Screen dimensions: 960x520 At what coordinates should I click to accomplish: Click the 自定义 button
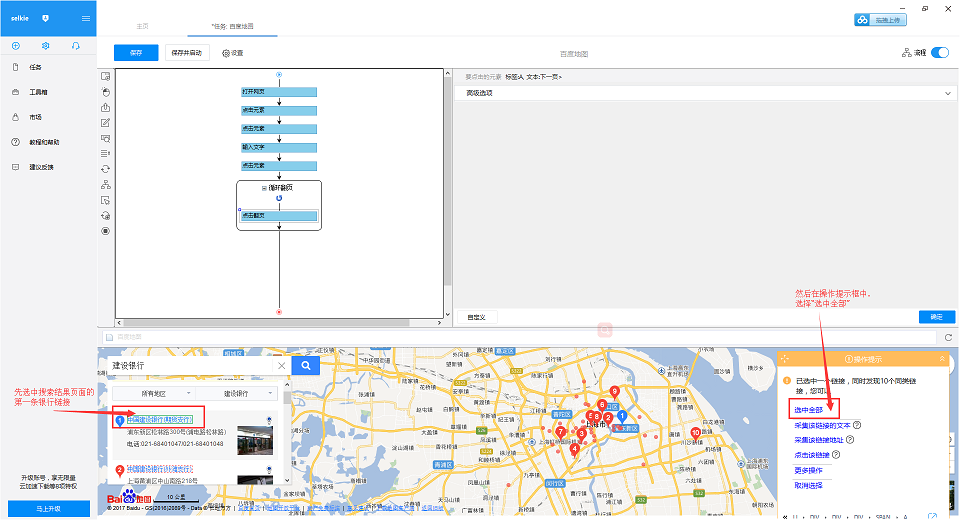tap(477, 317)
